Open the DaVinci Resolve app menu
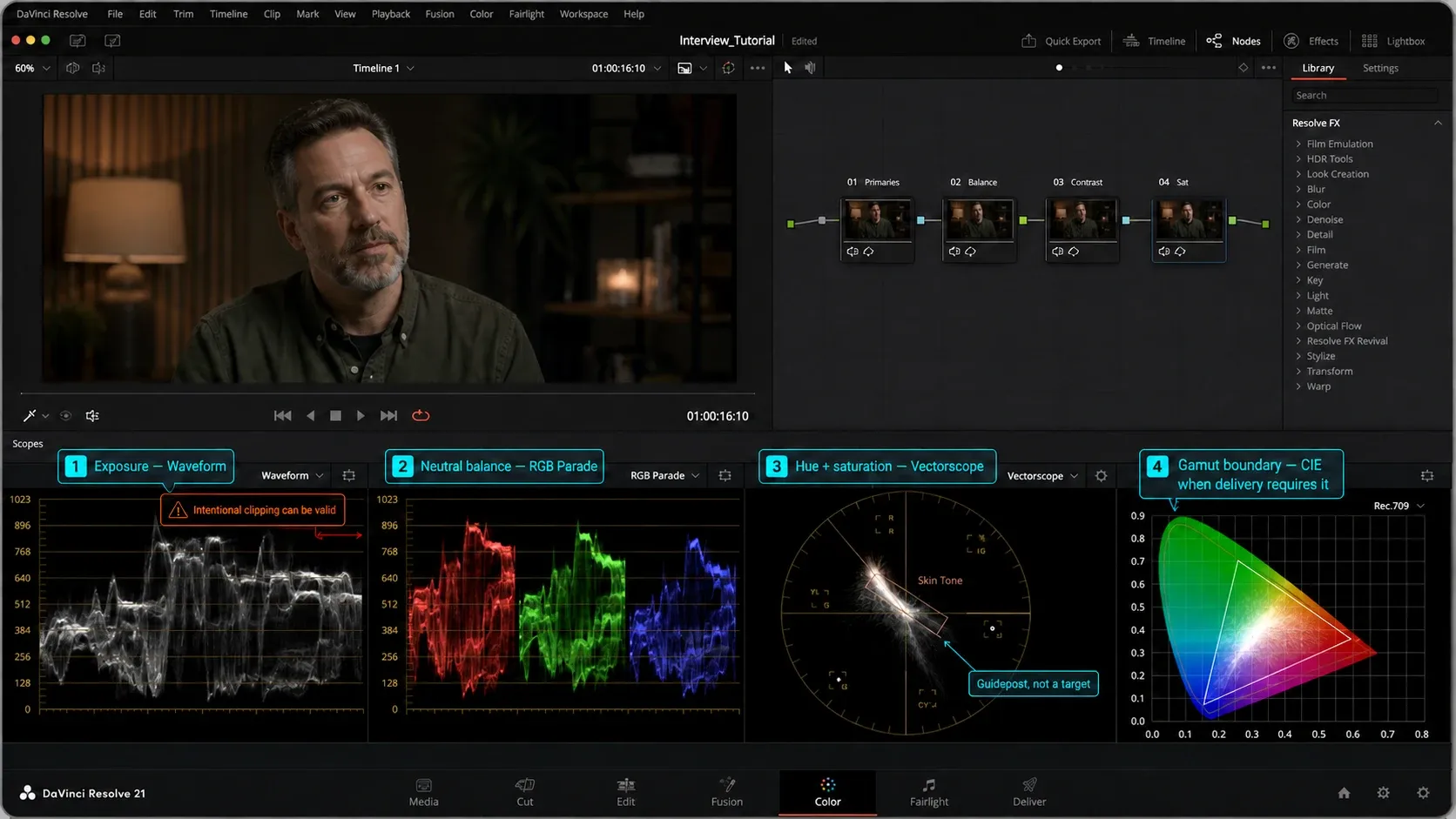Screen dimensions: 1456x819 click(x=51, y=14)
